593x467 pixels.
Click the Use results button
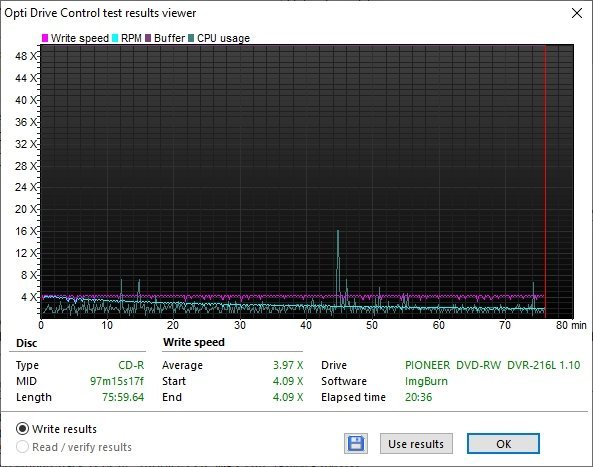(416, 444)
